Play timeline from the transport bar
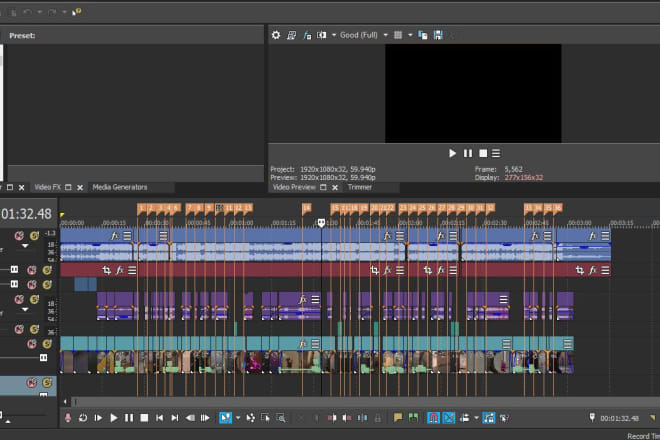Viewport: 660px width, 440px height. click(113, 418)
